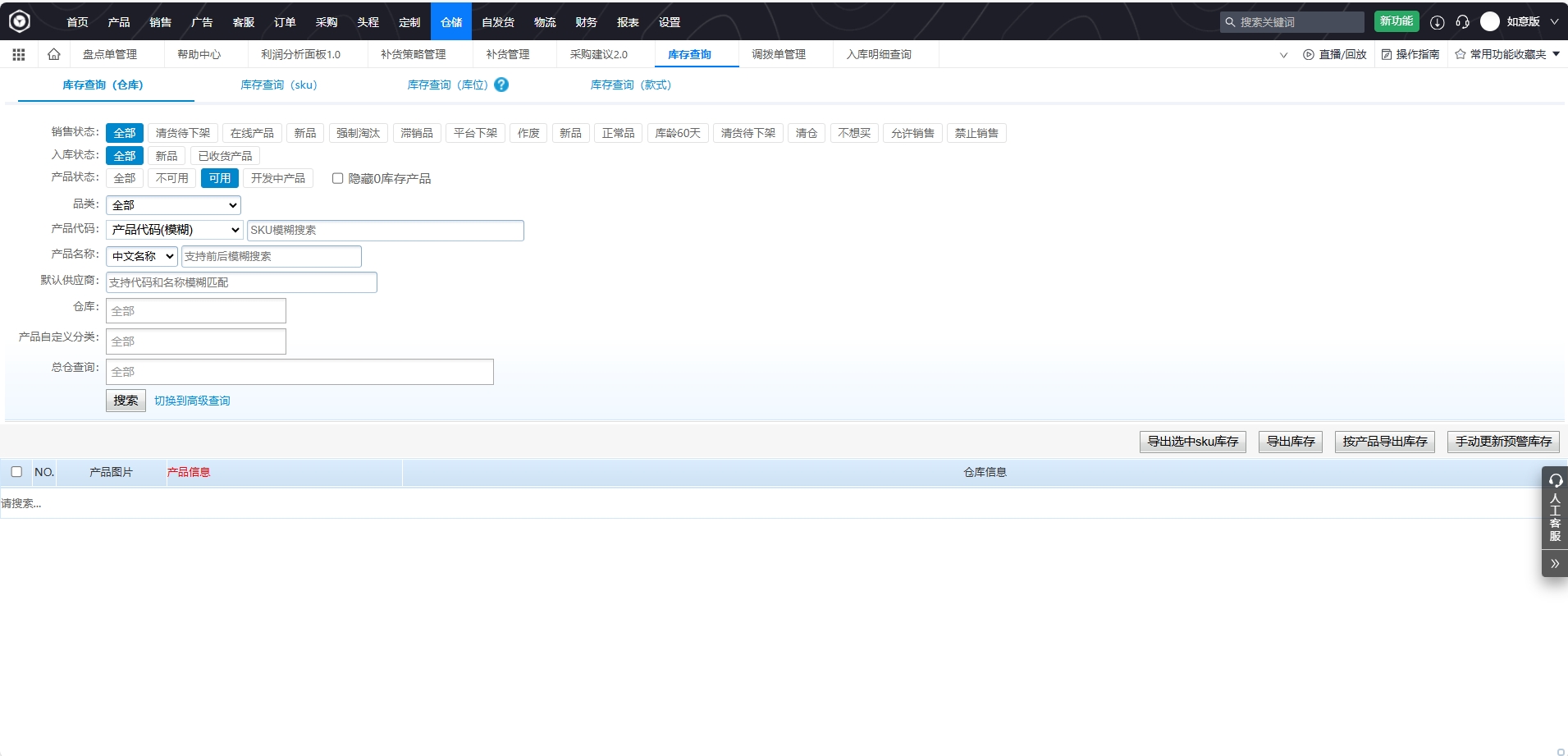Screen dimensions: 1568x756
Task: Select 可用 product status
Action: click(219, 178)
